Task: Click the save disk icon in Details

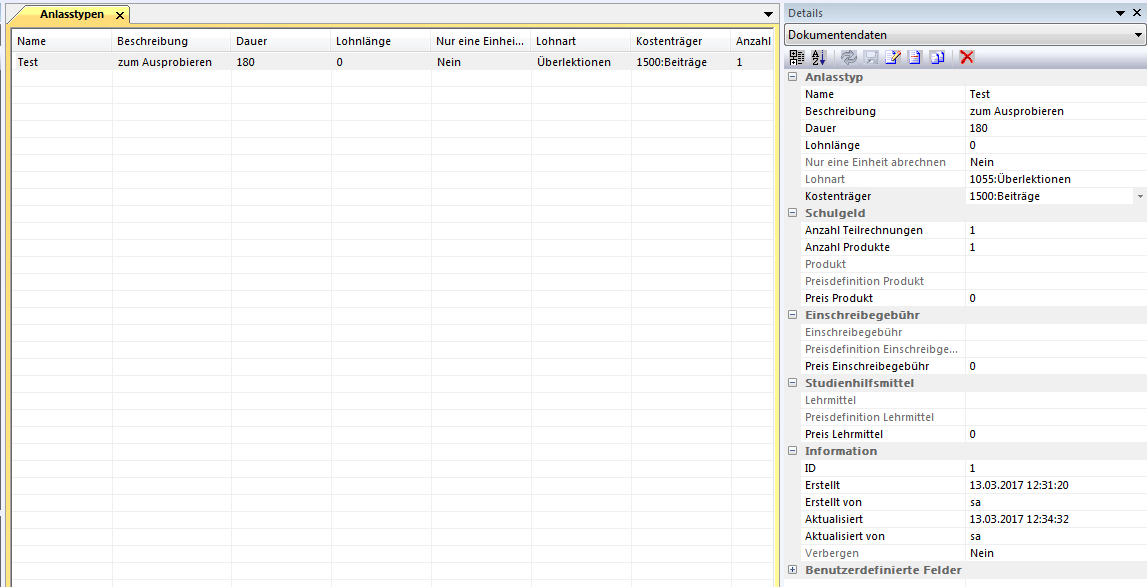Action: [871, 57]
